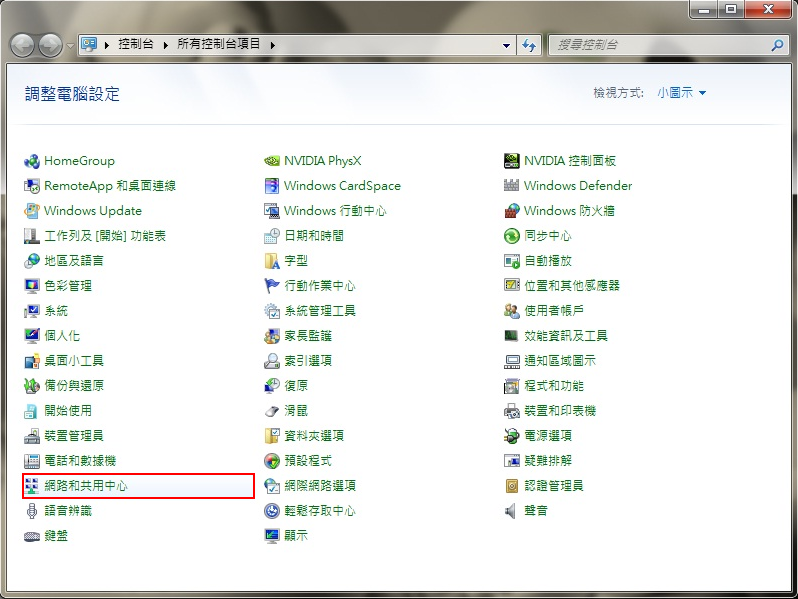Screen dimensions: 798x599
Task: Open the 色彩管理 monitor icon
Action: click(x=32, y=286)
